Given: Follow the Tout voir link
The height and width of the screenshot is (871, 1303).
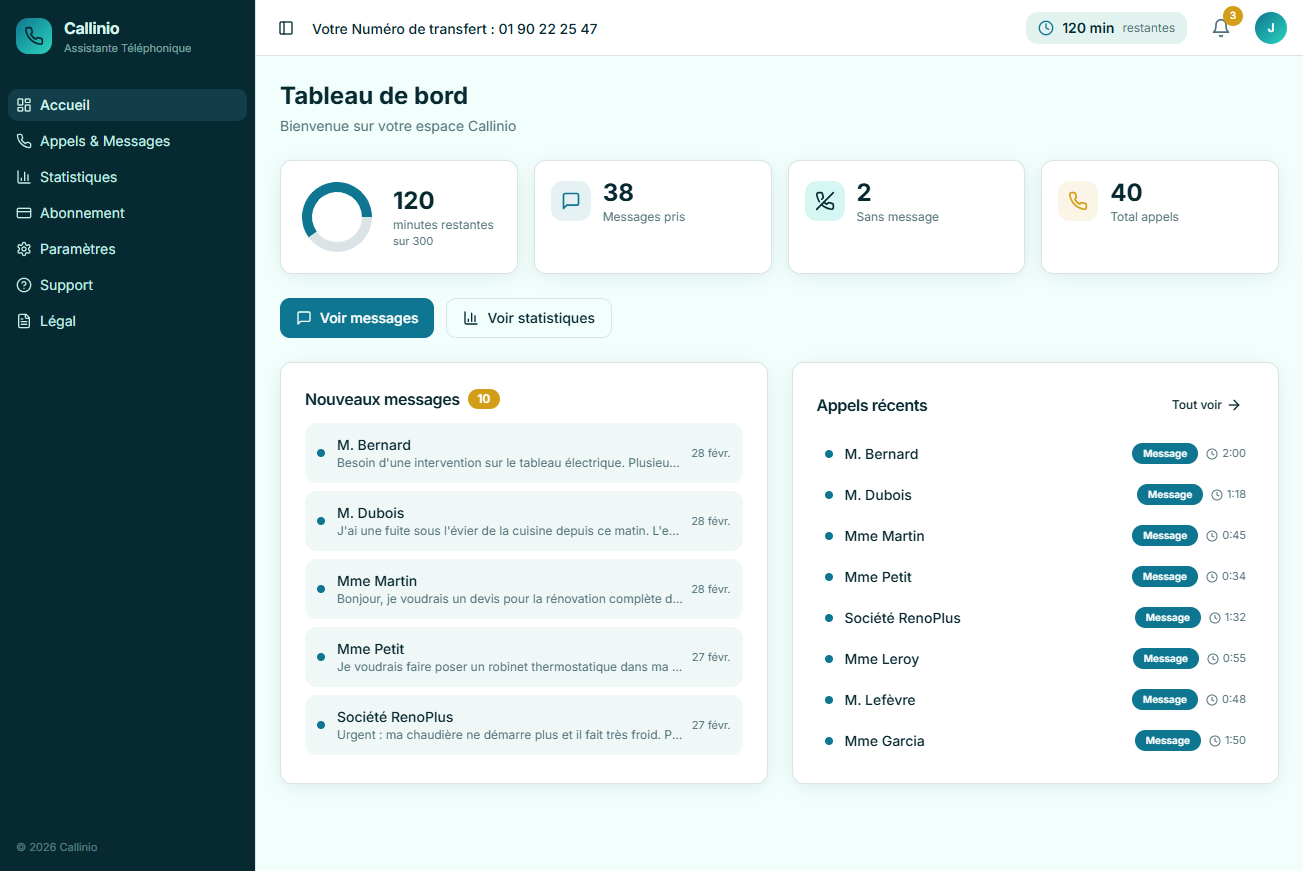Looking at the screenshot, I should [1206, 405].
